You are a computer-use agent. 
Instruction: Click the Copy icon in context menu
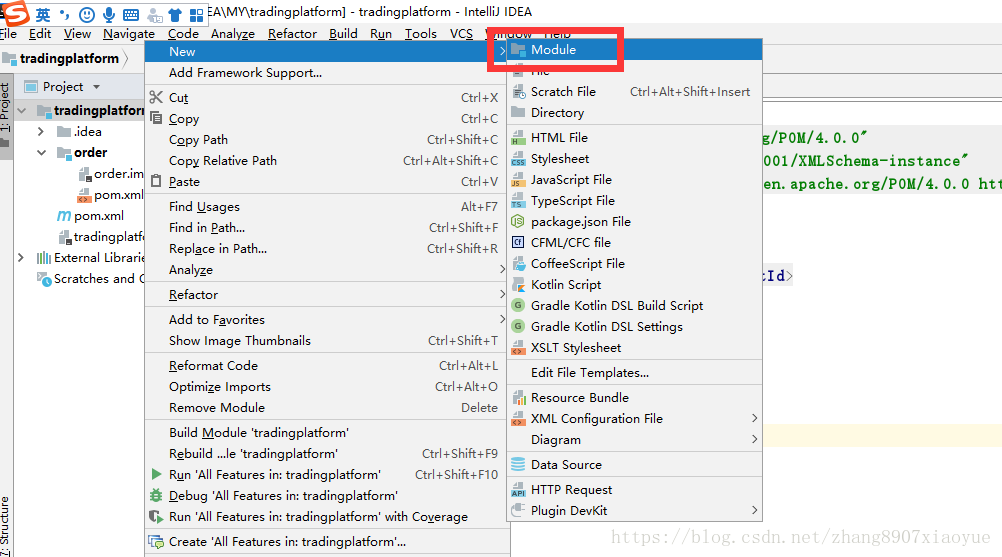[x=156, y=118]
